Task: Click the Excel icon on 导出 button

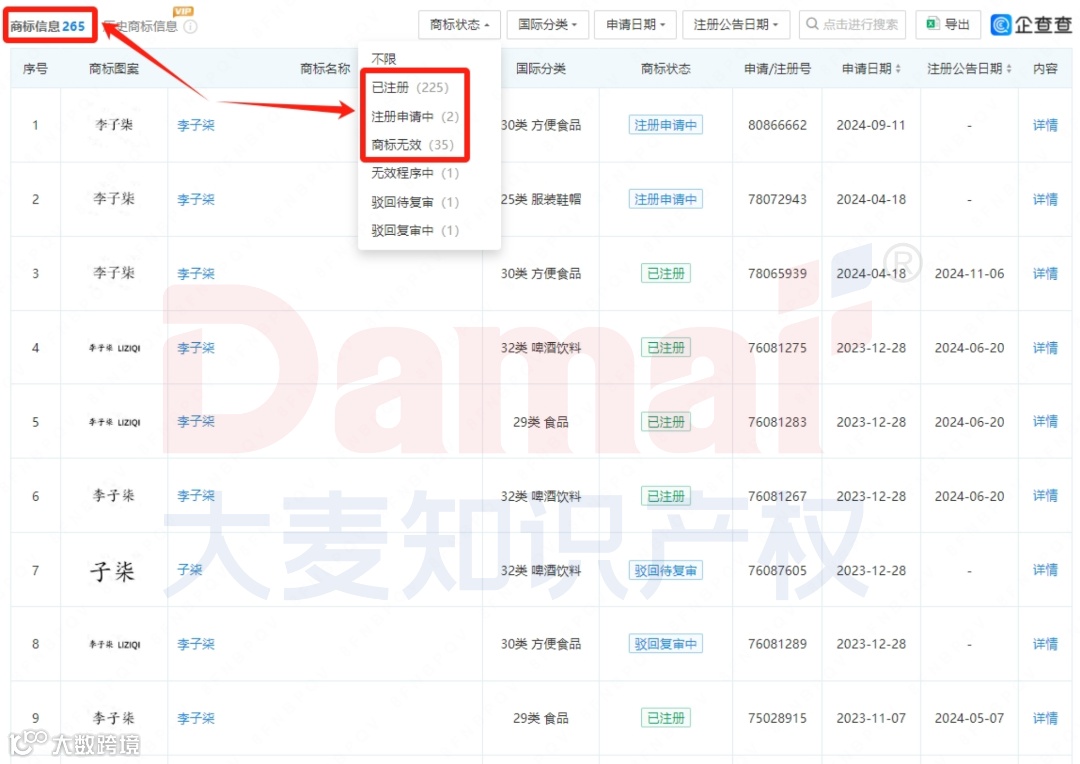Action: 933,24
